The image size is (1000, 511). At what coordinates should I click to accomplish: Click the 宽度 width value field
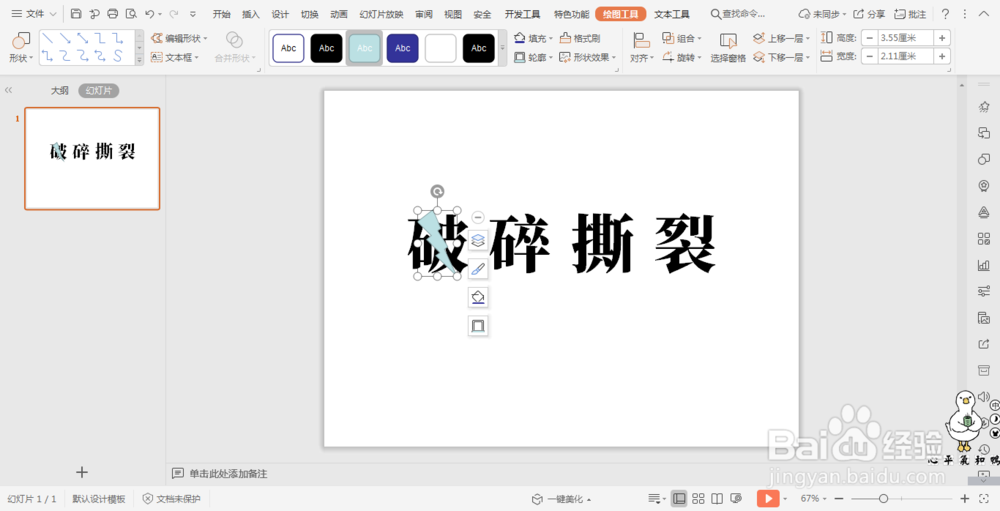(906, 56)
